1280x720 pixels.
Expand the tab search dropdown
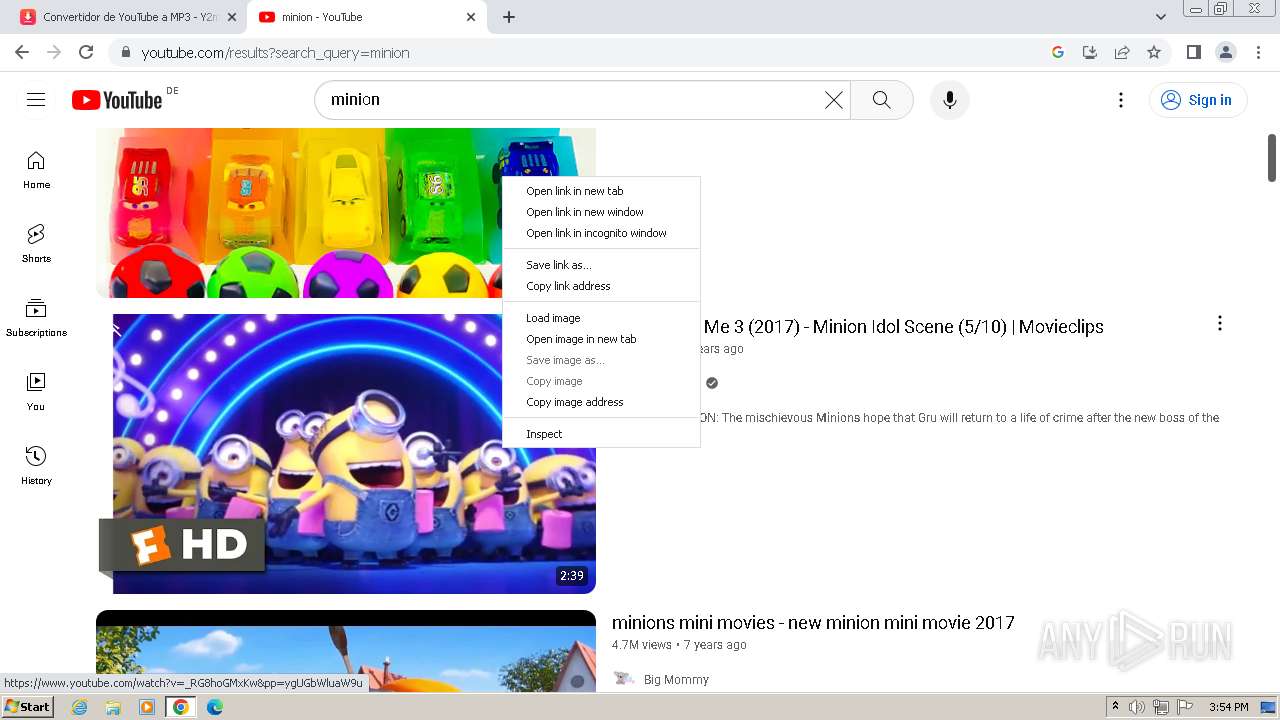tap(1161, 17)
